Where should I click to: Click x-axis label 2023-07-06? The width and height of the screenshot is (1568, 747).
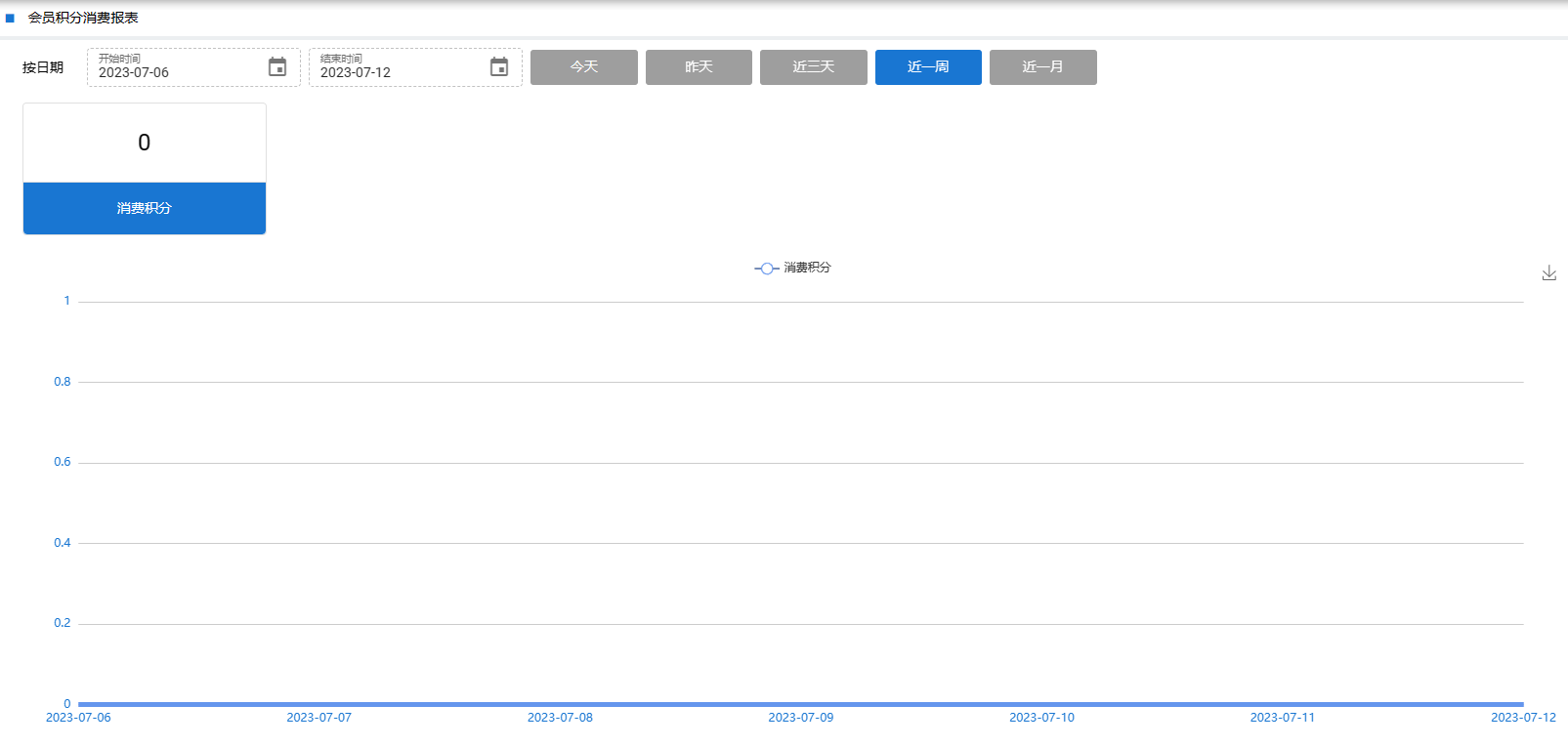pyautogui.click(x=78, y=718)
